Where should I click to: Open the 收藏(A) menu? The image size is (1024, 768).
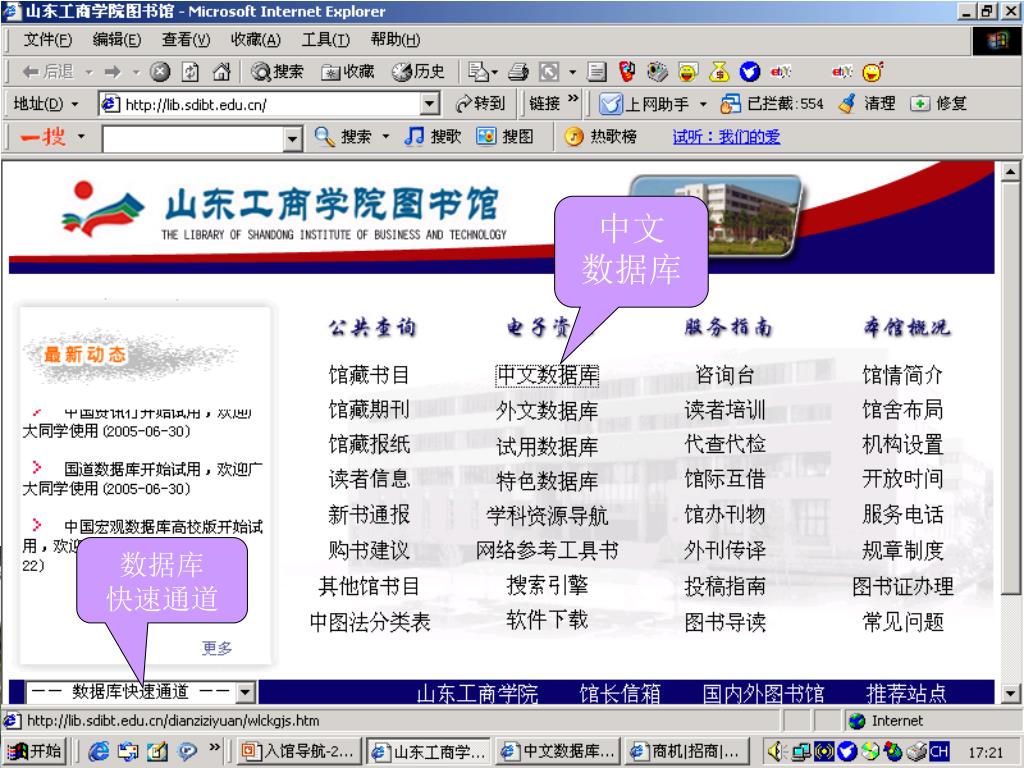coord(255,40)
